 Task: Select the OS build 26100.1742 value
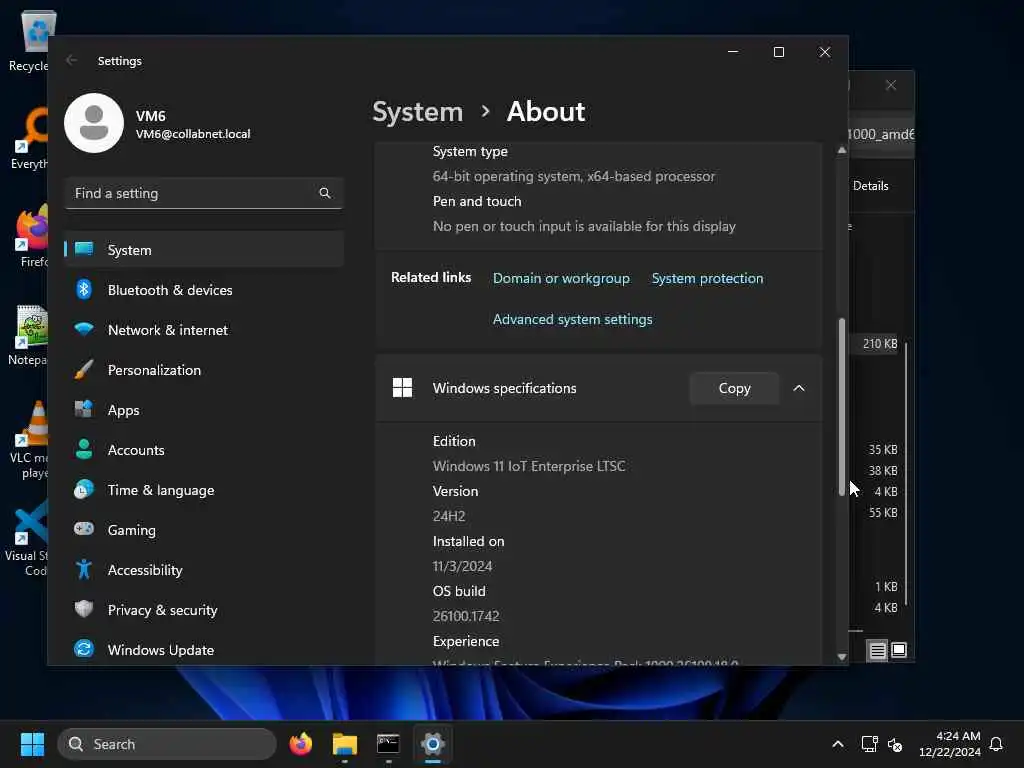pos(466,616)
